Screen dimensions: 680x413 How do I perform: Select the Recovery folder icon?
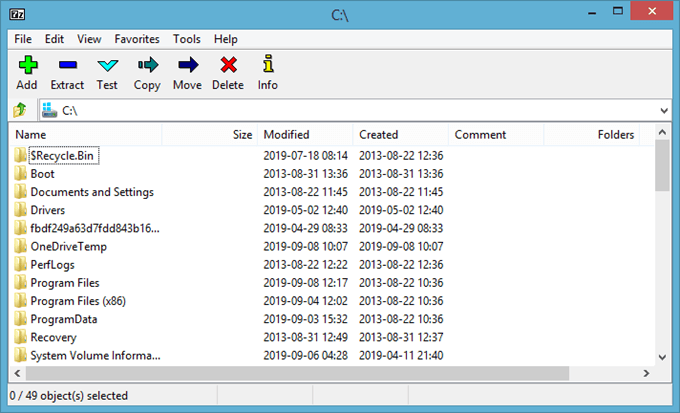tap(20, 338)
